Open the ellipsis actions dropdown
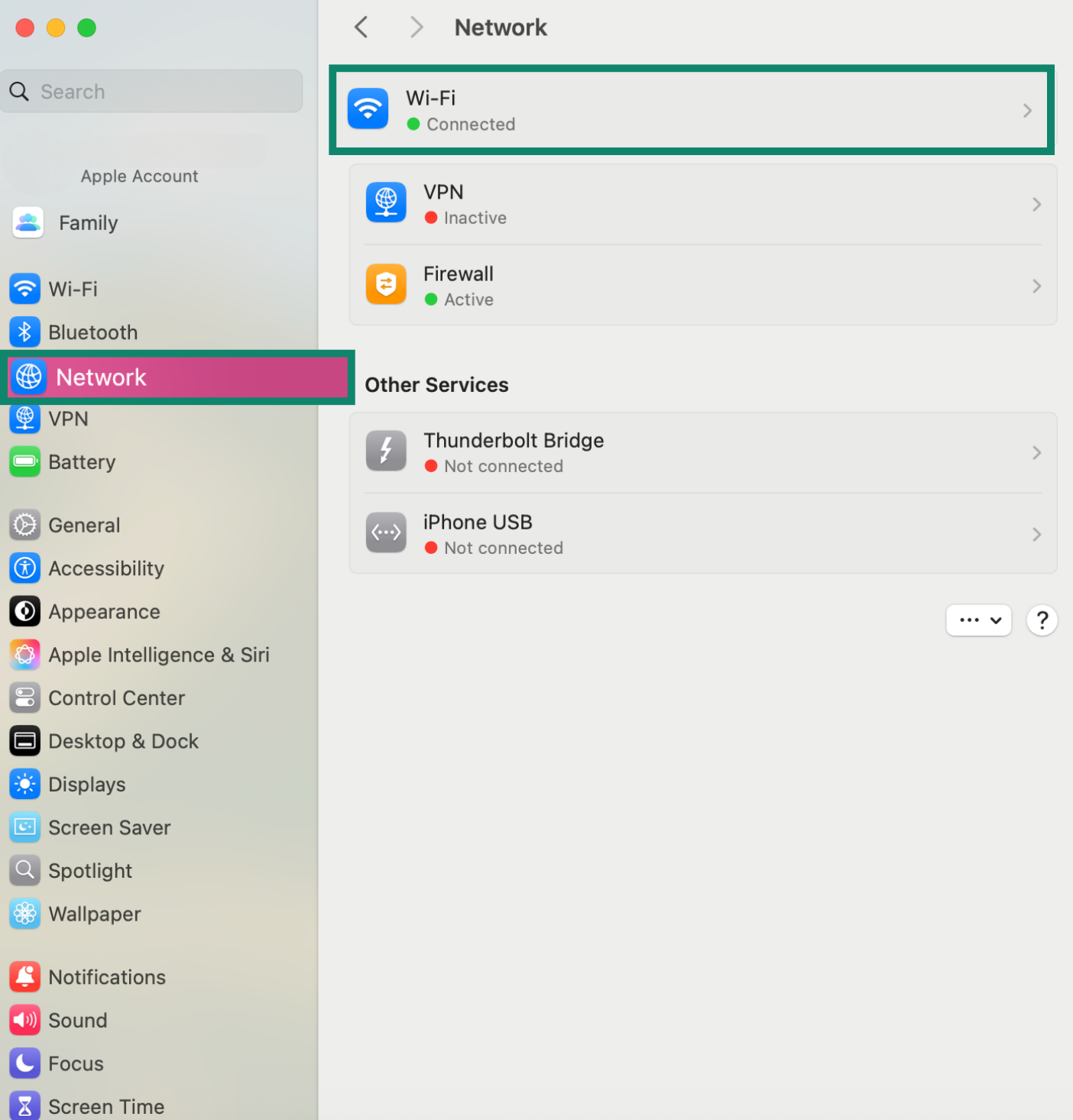1073x1120 pixels. 979,620
